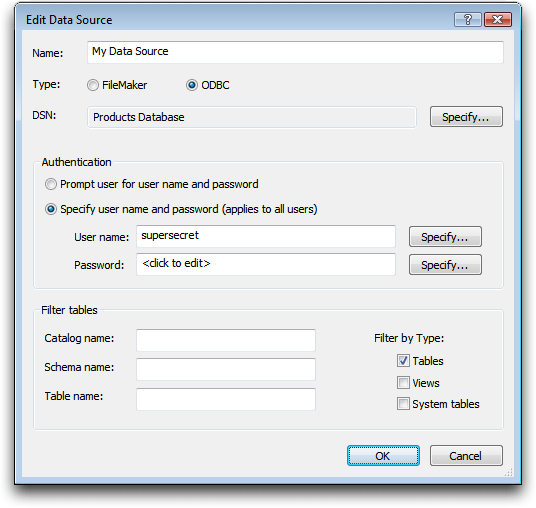Click the User name field with supersecret
The width and height of the screenshot is (536, 508).
tap(266, 236)
